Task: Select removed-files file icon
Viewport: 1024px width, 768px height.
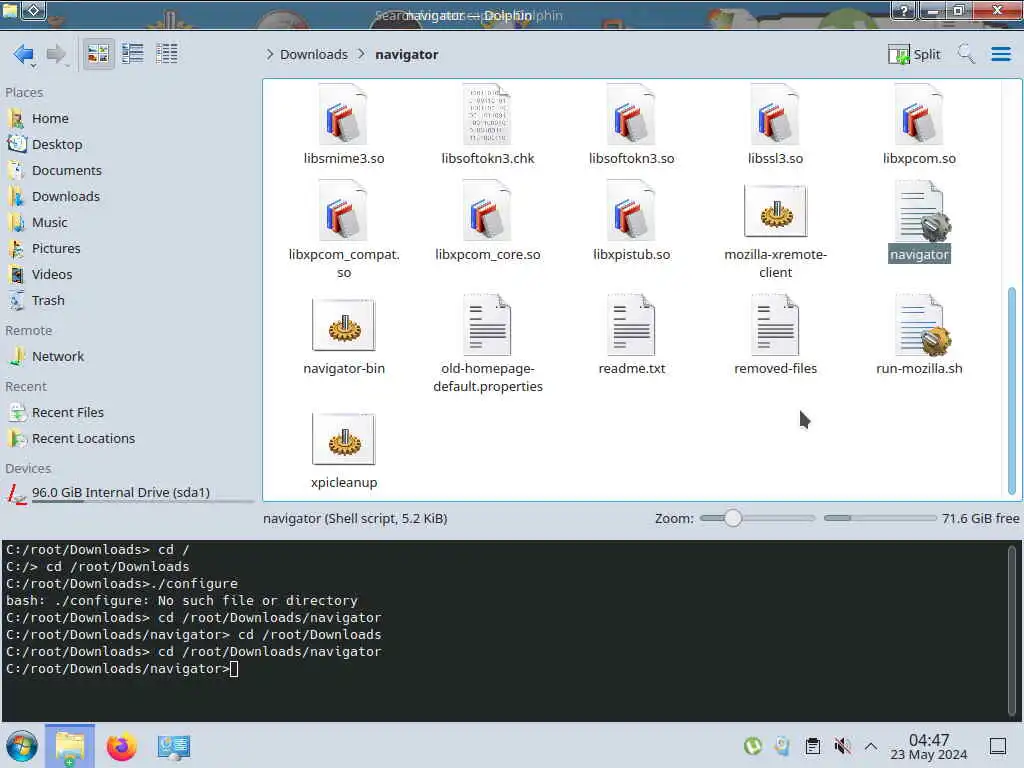Action: (x=775, y=325)
